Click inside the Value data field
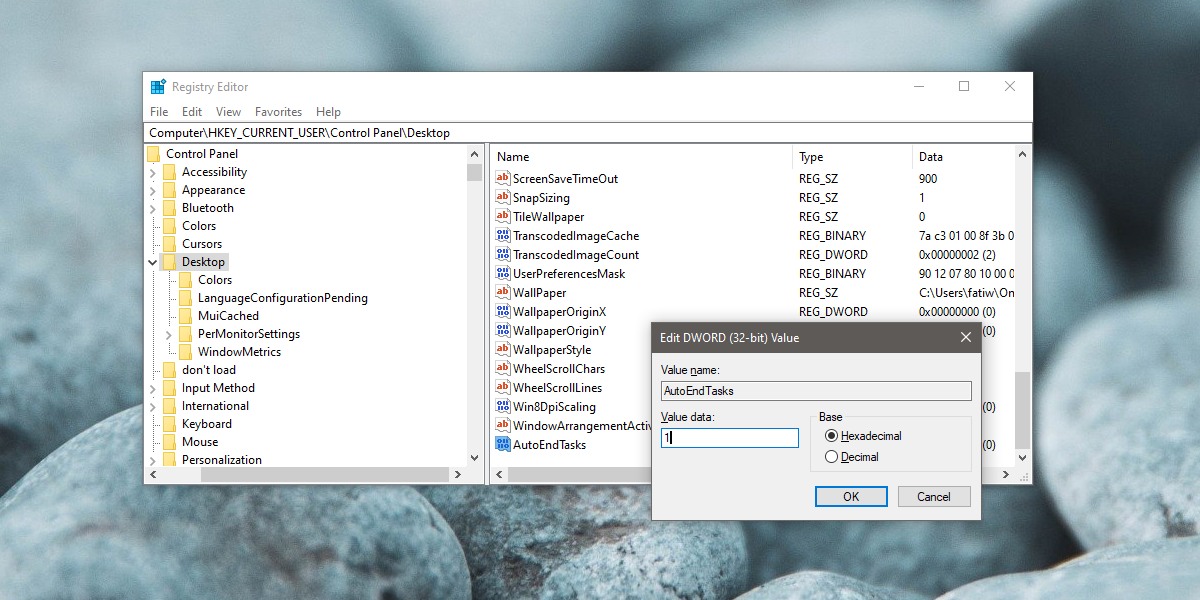Viewport: 1200px width, 600px height. click(729, 437)
